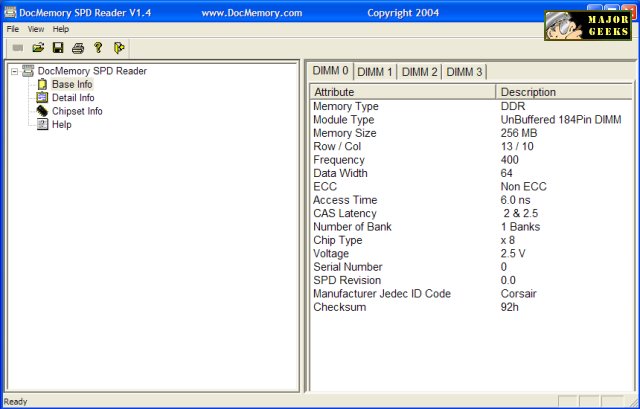640x409 pixels.
Task: Open the Help menu in menu bar
Action: (61, 29)
